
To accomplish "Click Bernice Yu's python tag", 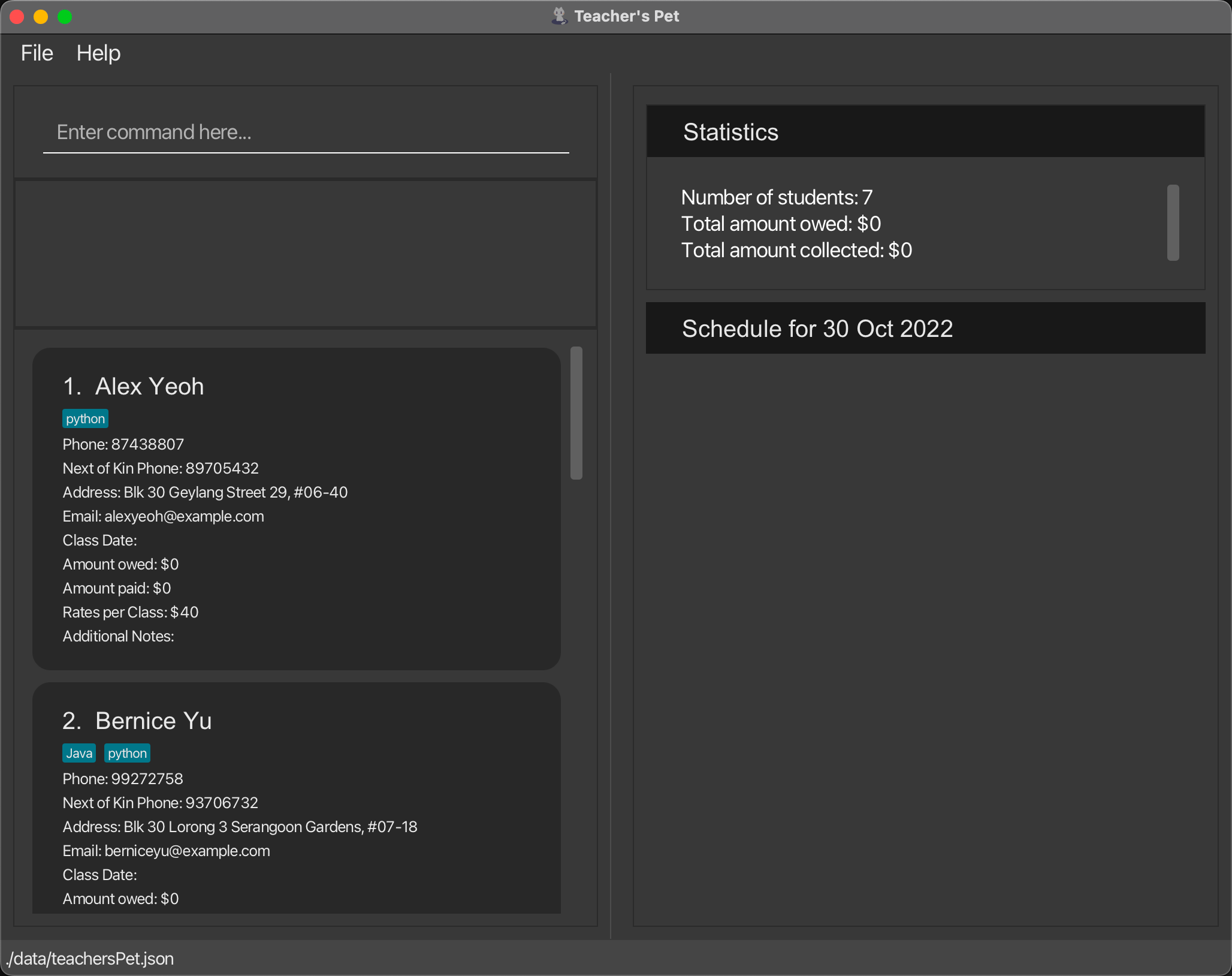I will [x=127, y=753].
